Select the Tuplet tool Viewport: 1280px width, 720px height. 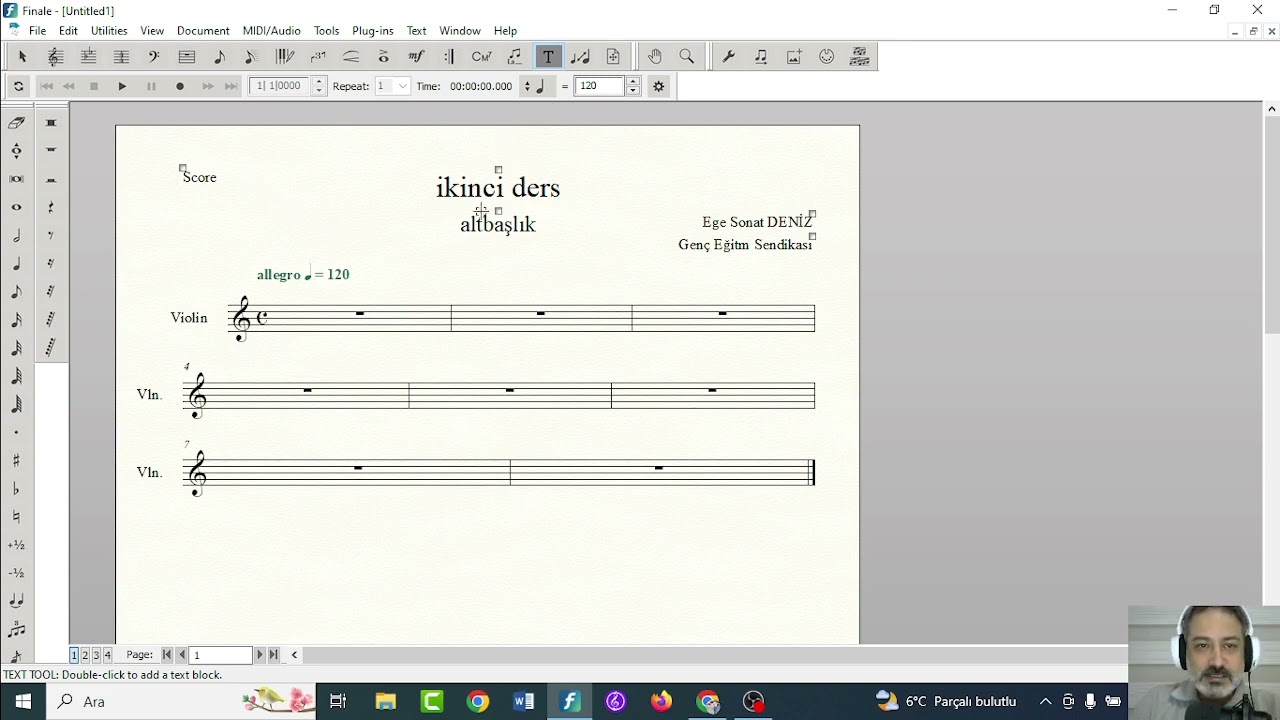pos(318,57)
